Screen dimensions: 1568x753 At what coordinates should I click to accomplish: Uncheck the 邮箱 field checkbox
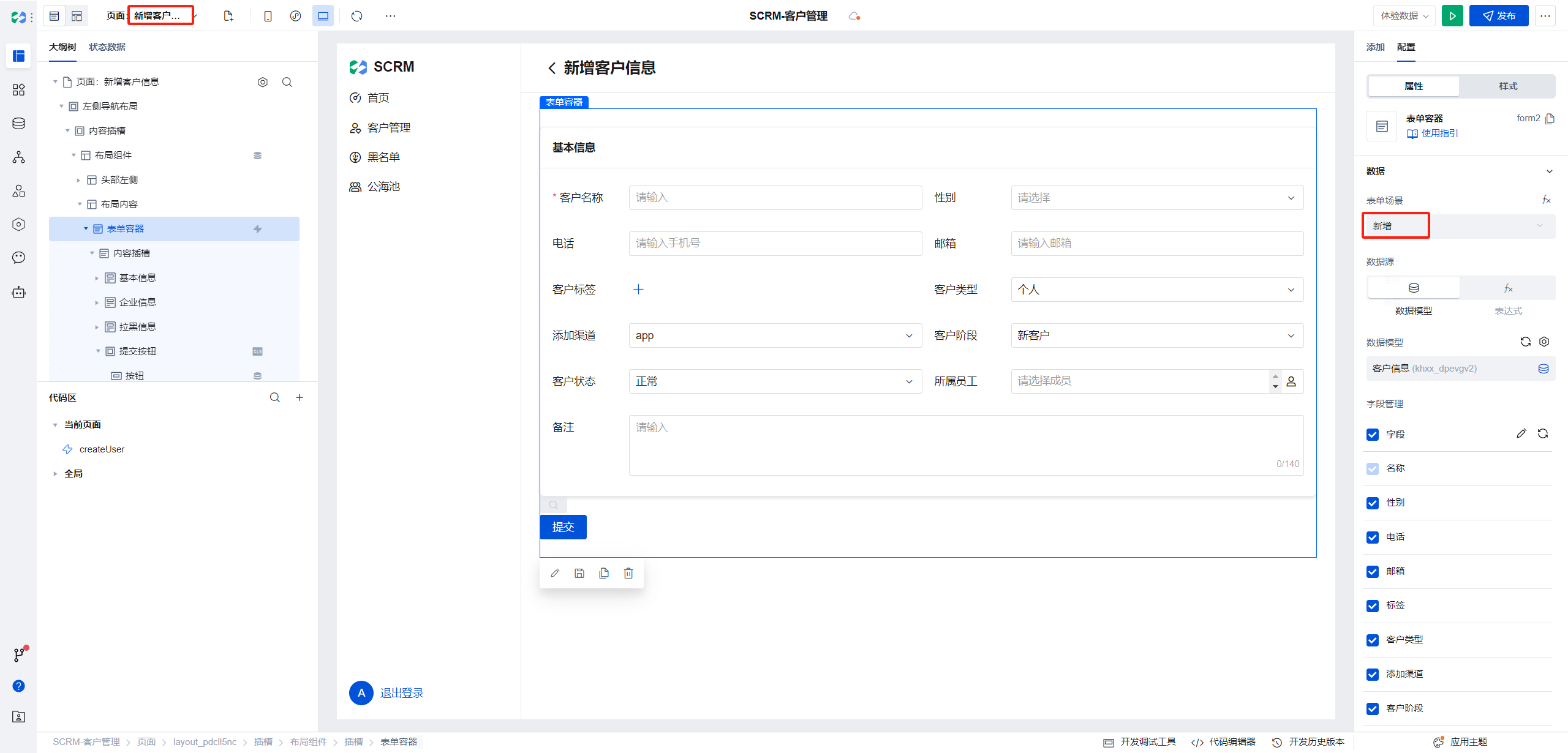tap(1373, 571)
